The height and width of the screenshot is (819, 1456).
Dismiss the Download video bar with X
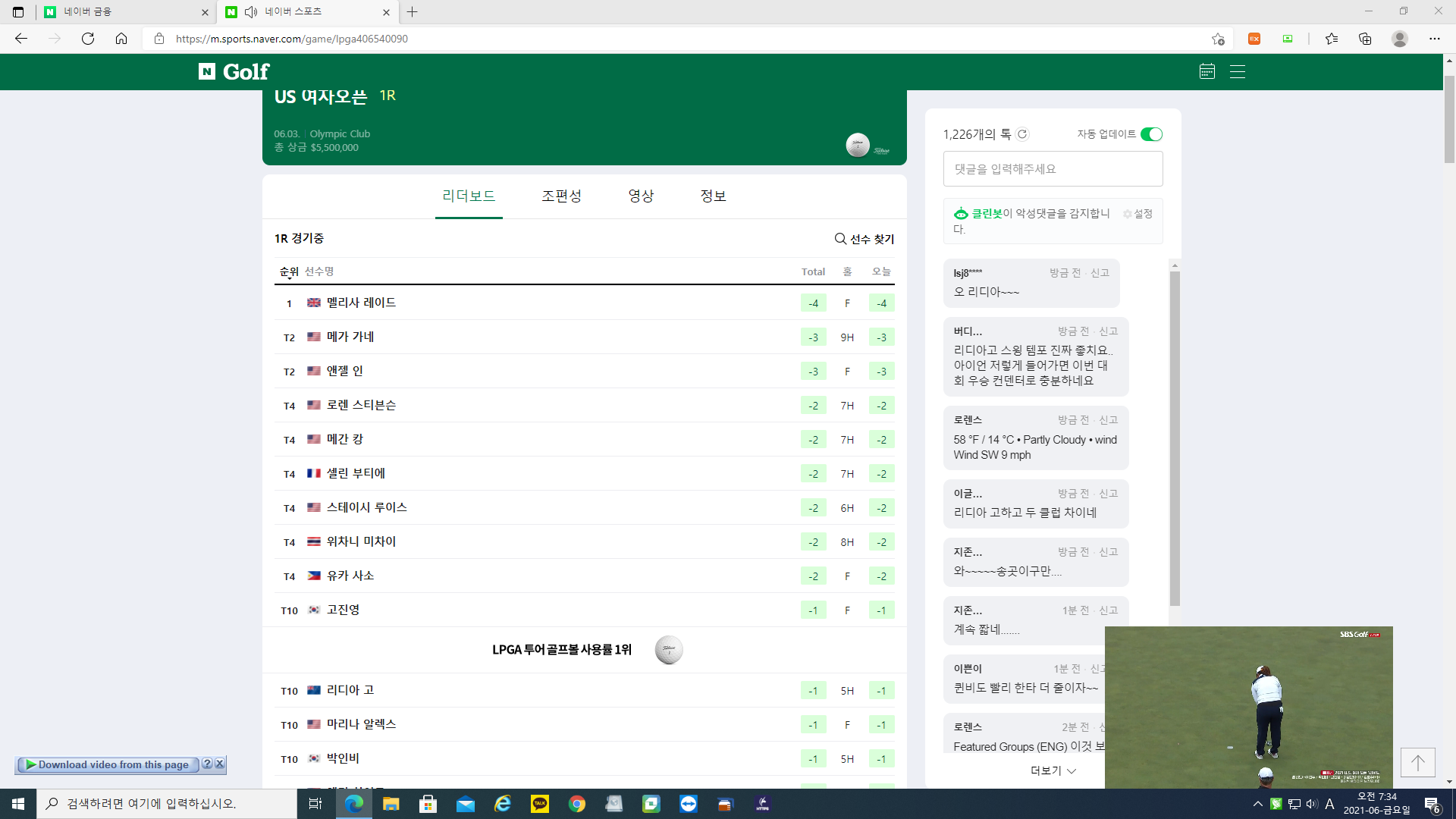click(220, 764)
